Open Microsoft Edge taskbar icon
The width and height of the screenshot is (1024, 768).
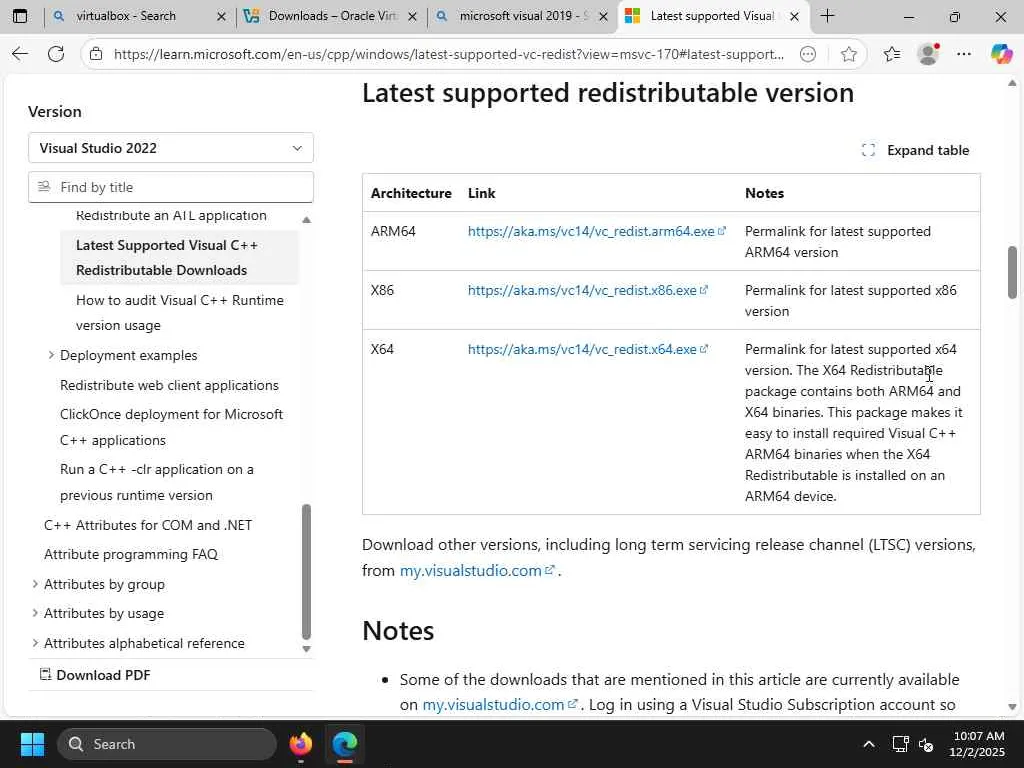[345, 744]
